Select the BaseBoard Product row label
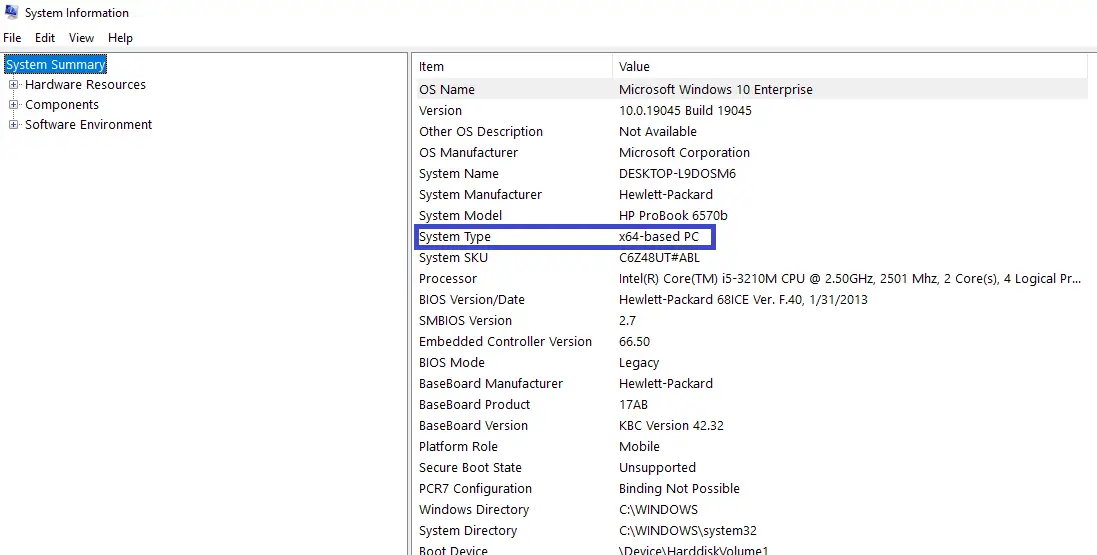The height and width of the screenshot is (555, 1097). (x=474, y=405)
